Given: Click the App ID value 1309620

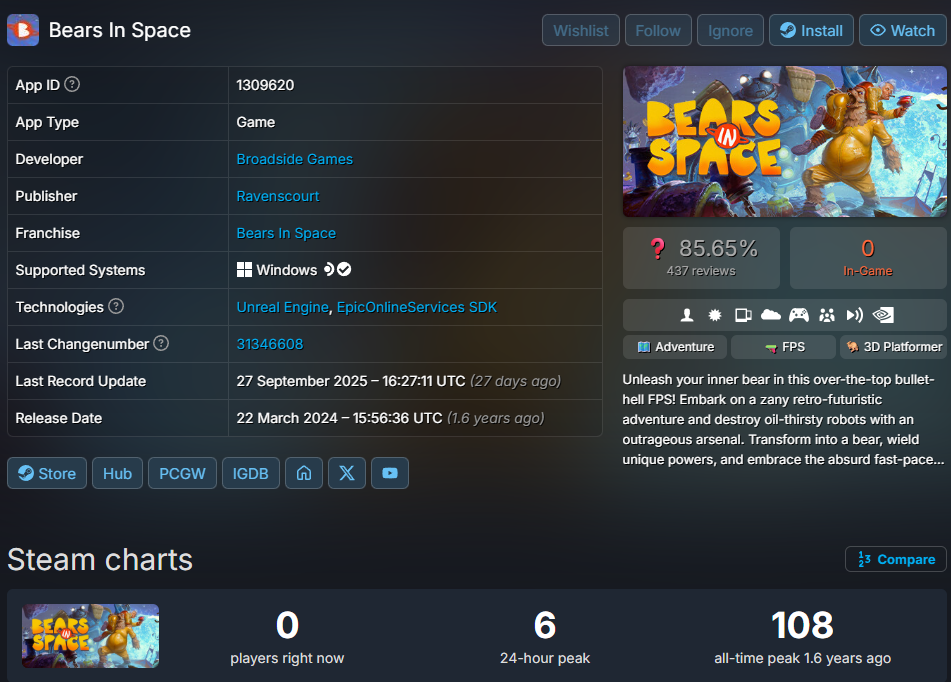Looking at the screenshot, I should point(265,85).
